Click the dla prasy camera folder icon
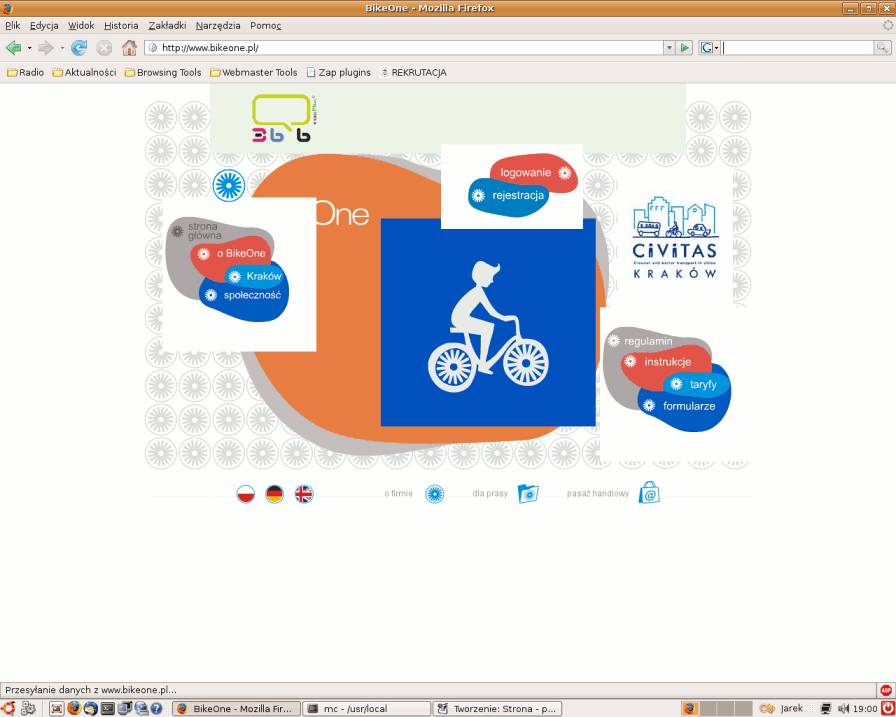Image resolution: width=896 pixels, height=717 pixels. point(528,494)
